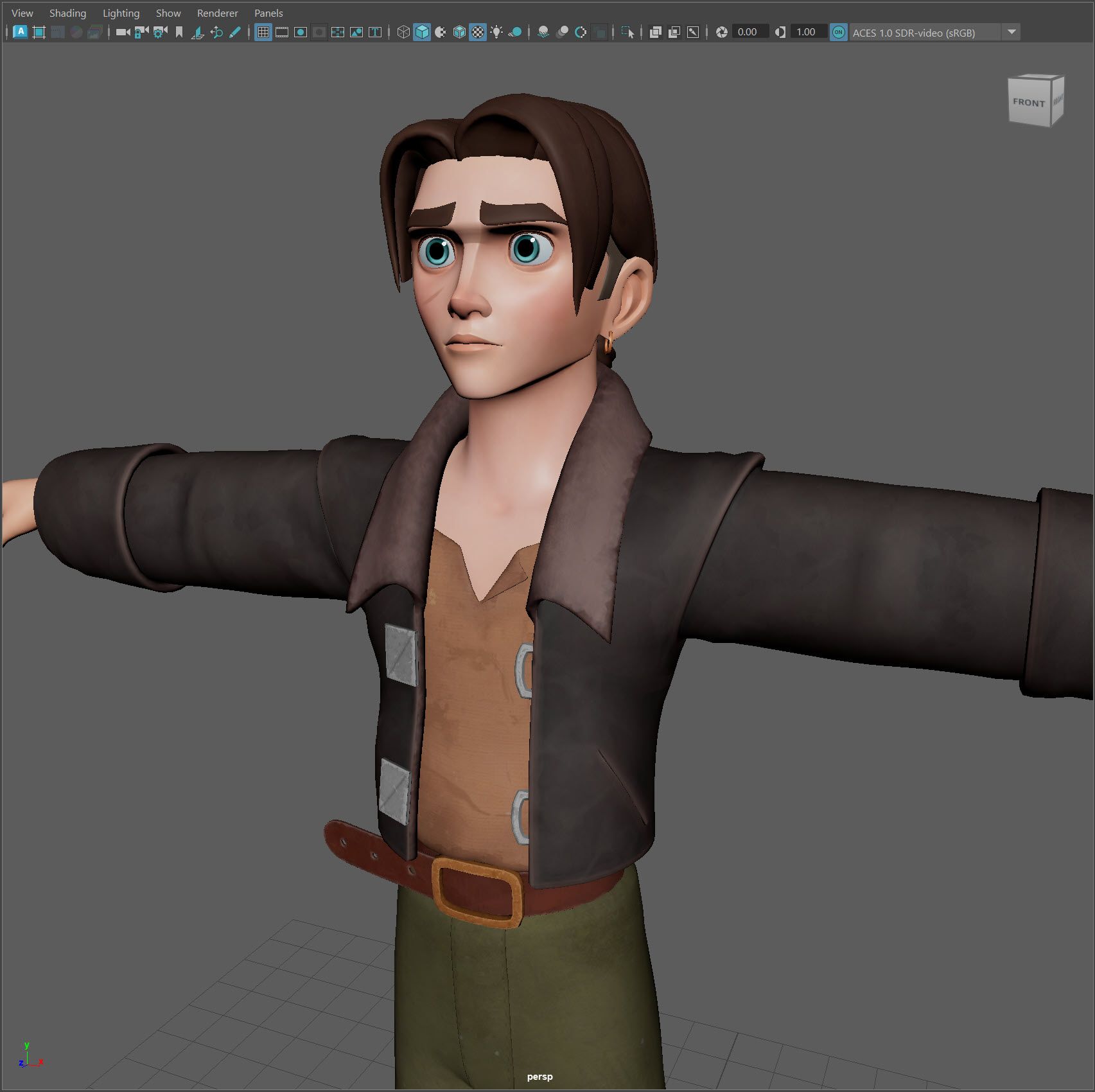This screenshot has width=1095, height=1092.
Task: Toggle the Resolution Gate display
Action: [301, 31]
